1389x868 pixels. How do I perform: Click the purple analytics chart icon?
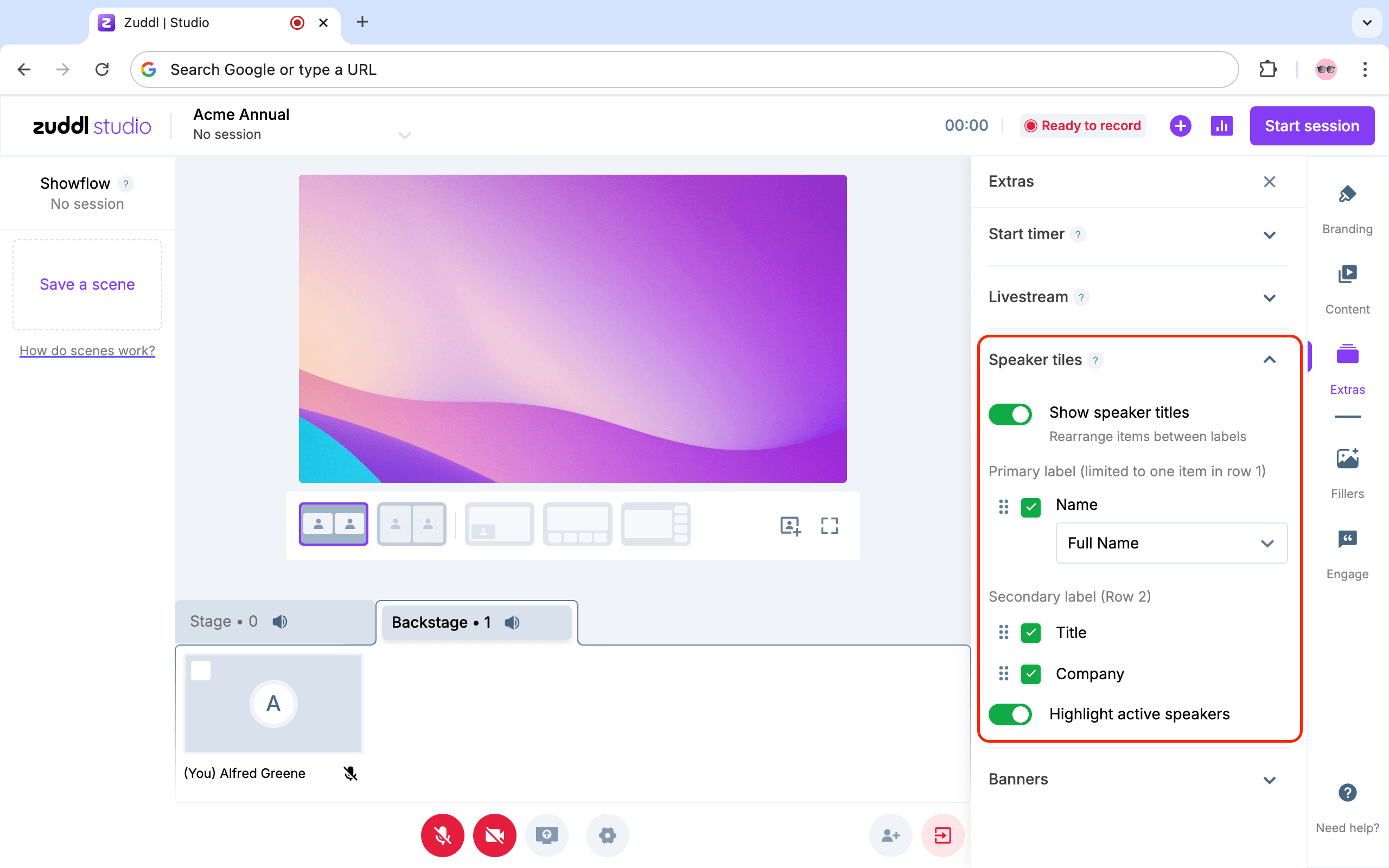[x=1221, y=126]
